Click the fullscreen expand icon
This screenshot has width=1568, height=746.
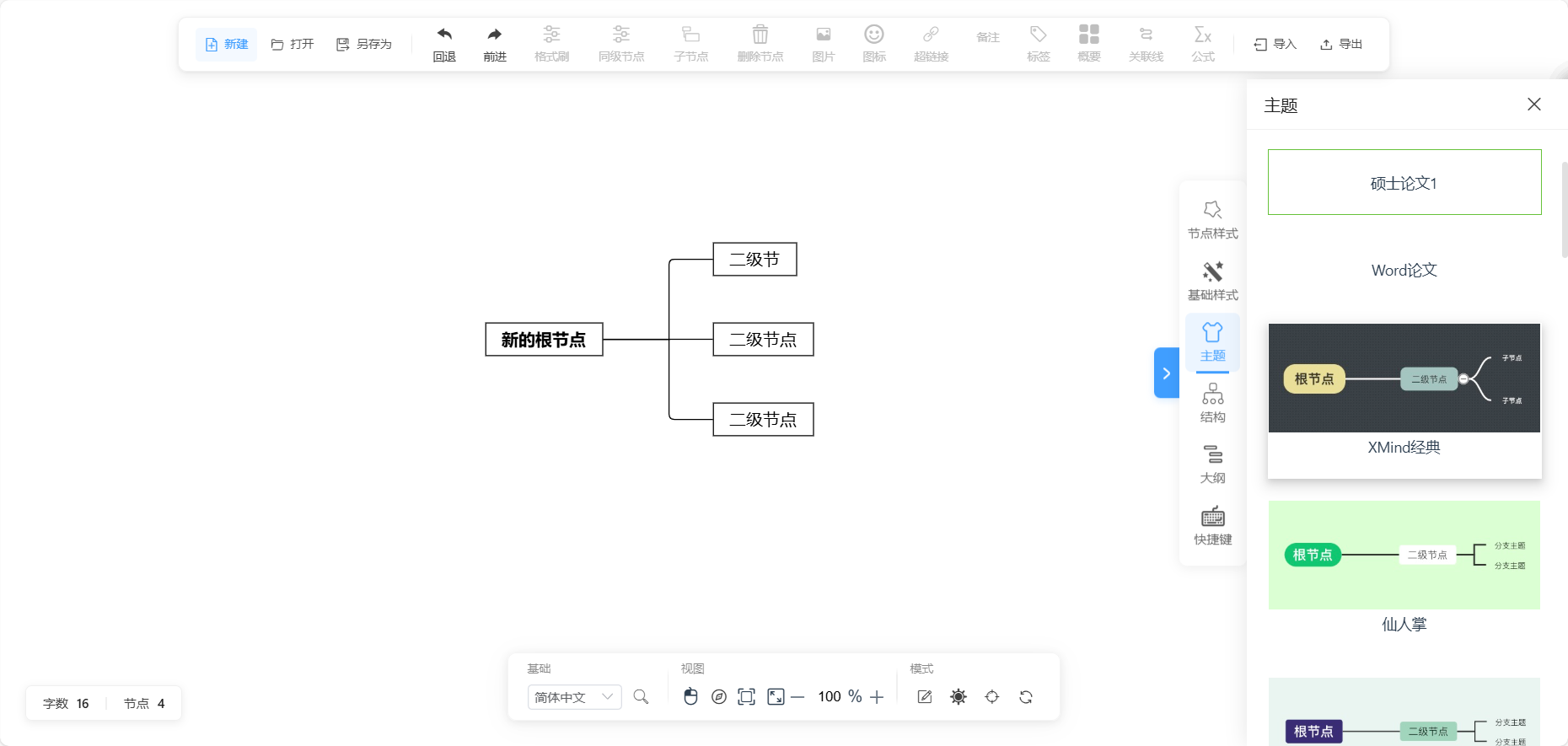click(x=776, y=697)
